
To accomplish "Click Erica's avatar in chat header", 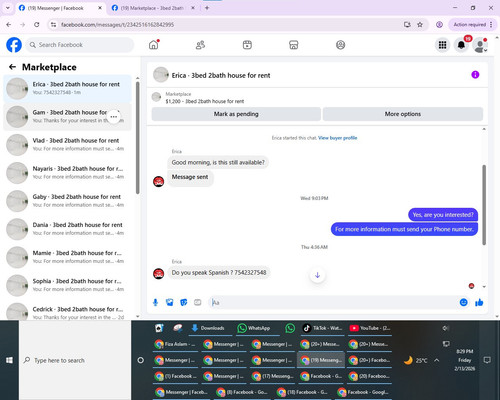I will click(x=161, y=75).
